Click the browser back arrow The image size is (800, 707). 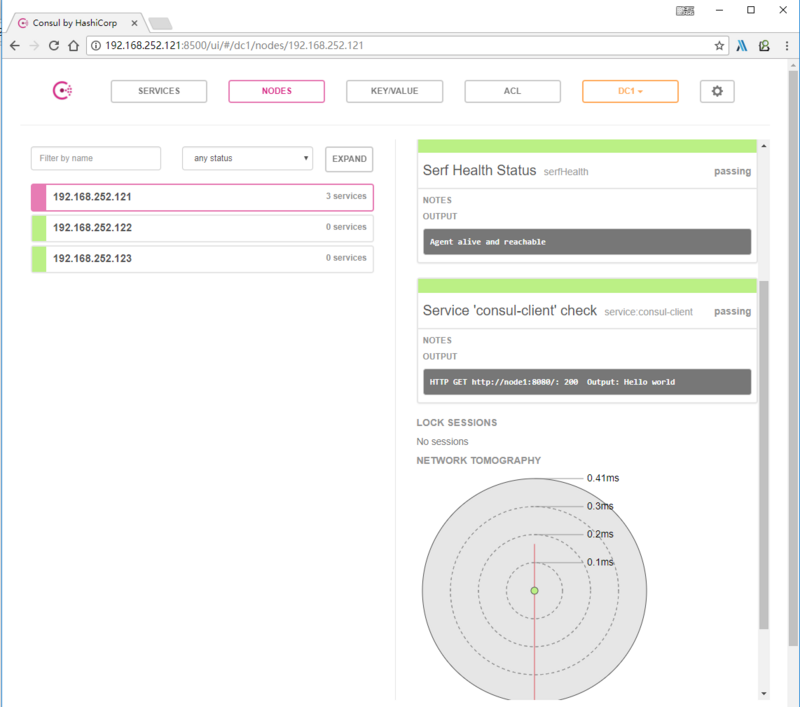point(14,45)
